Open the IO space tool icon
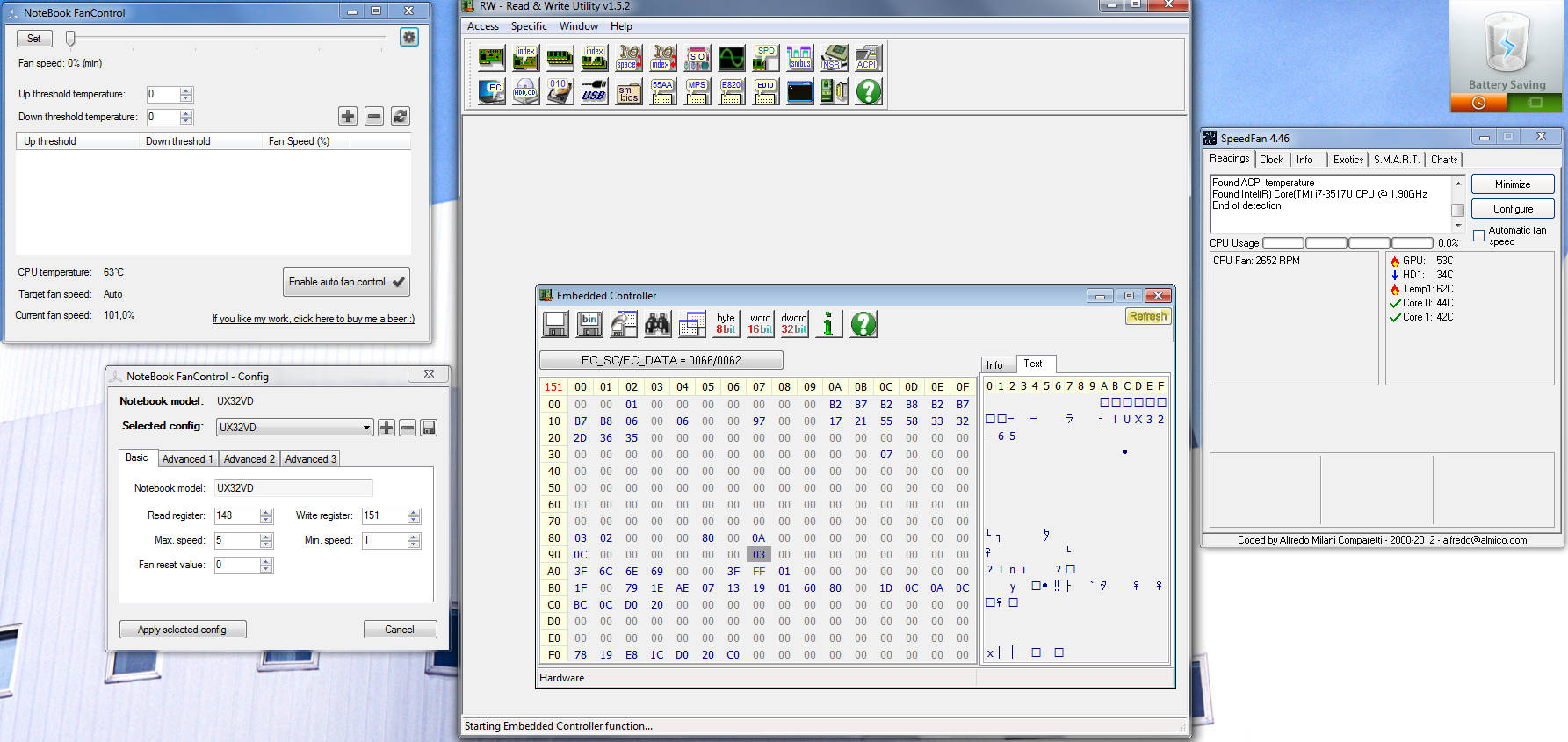This screenshot has width=1568, height=742. click(x=628, y=58)
